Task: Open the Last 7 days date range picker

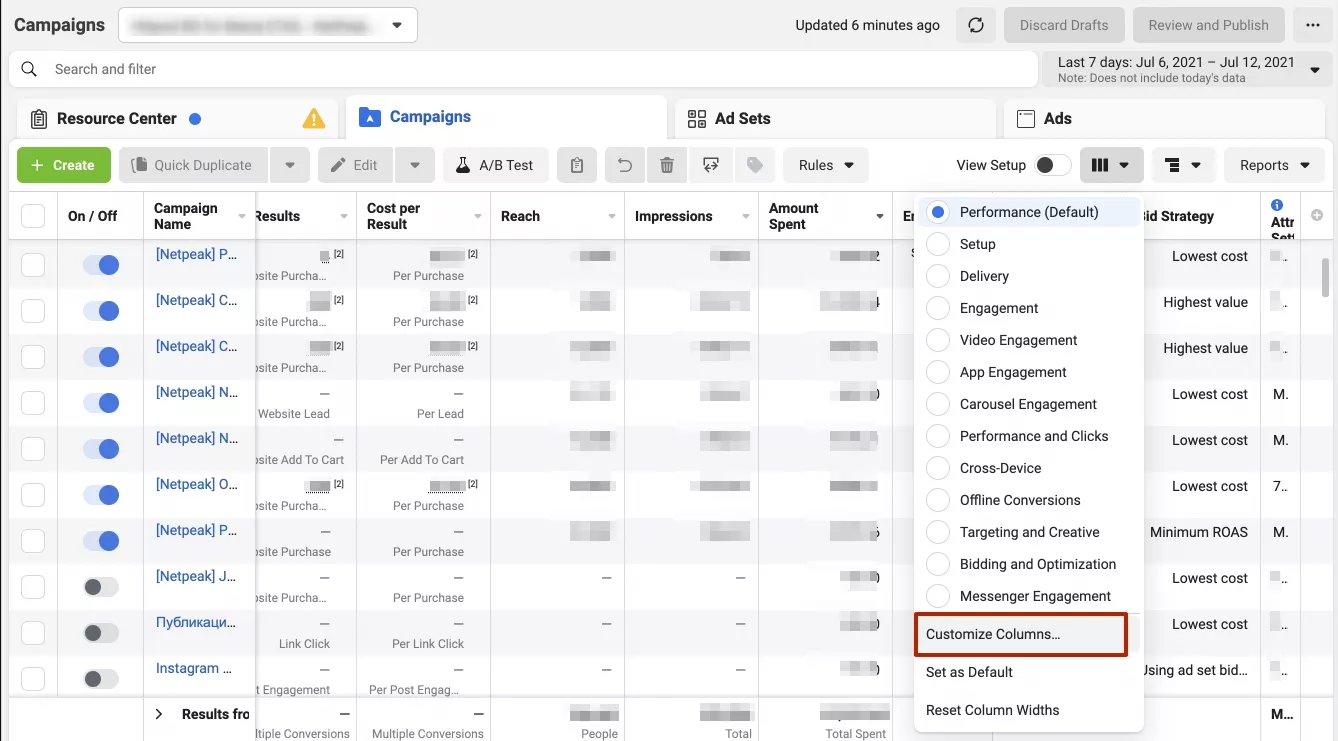Action: click(x=1187, y=69)
